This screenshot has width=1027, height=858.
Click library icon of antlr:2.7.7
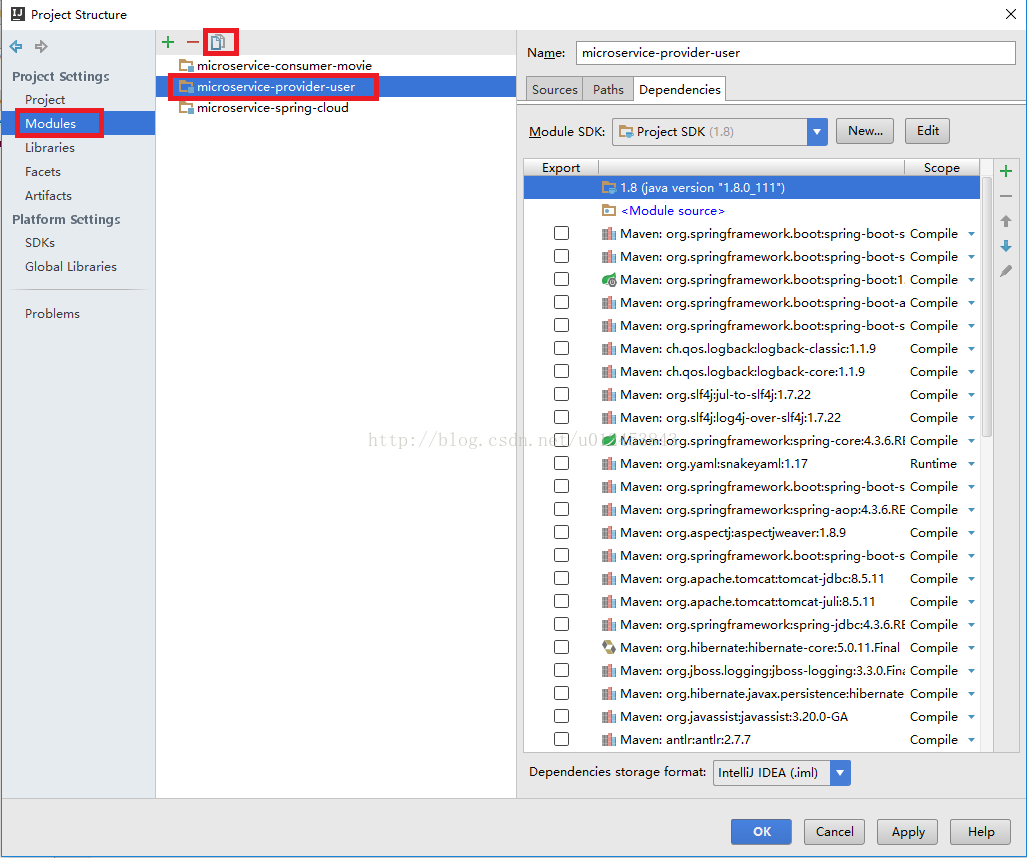tap(609, 739)
